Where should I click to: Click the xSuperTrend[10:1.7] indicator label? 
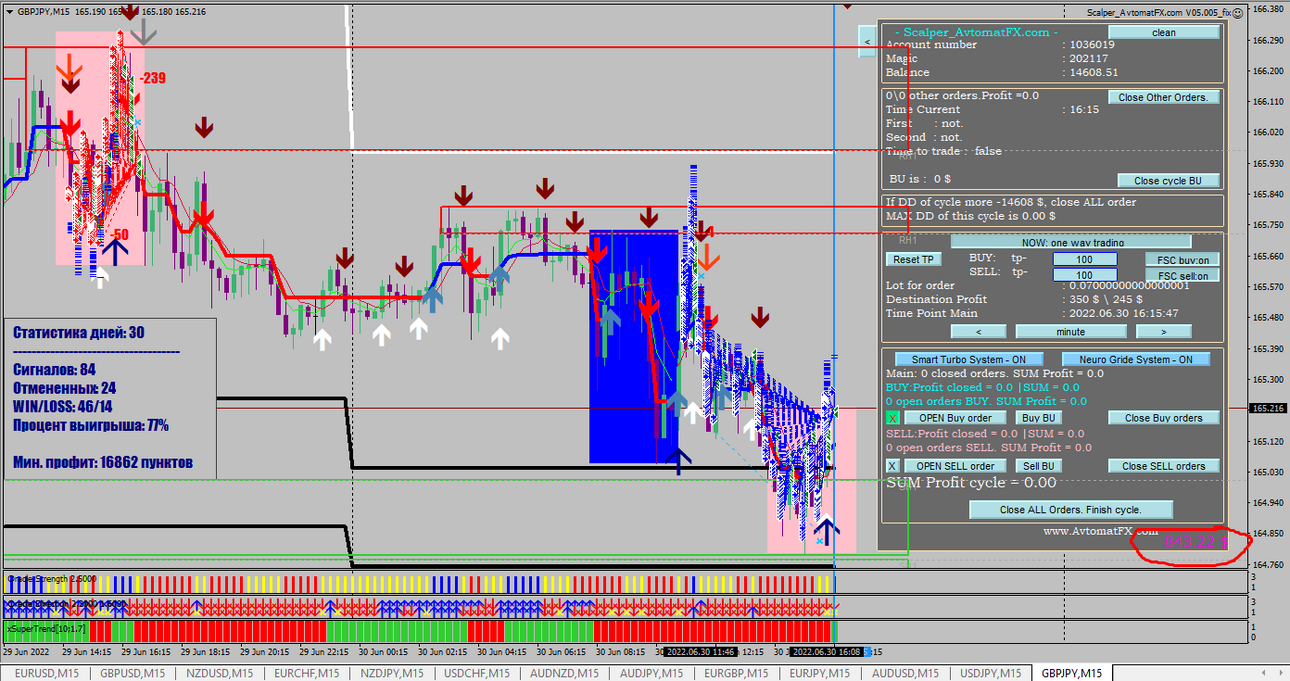(46, 629)
